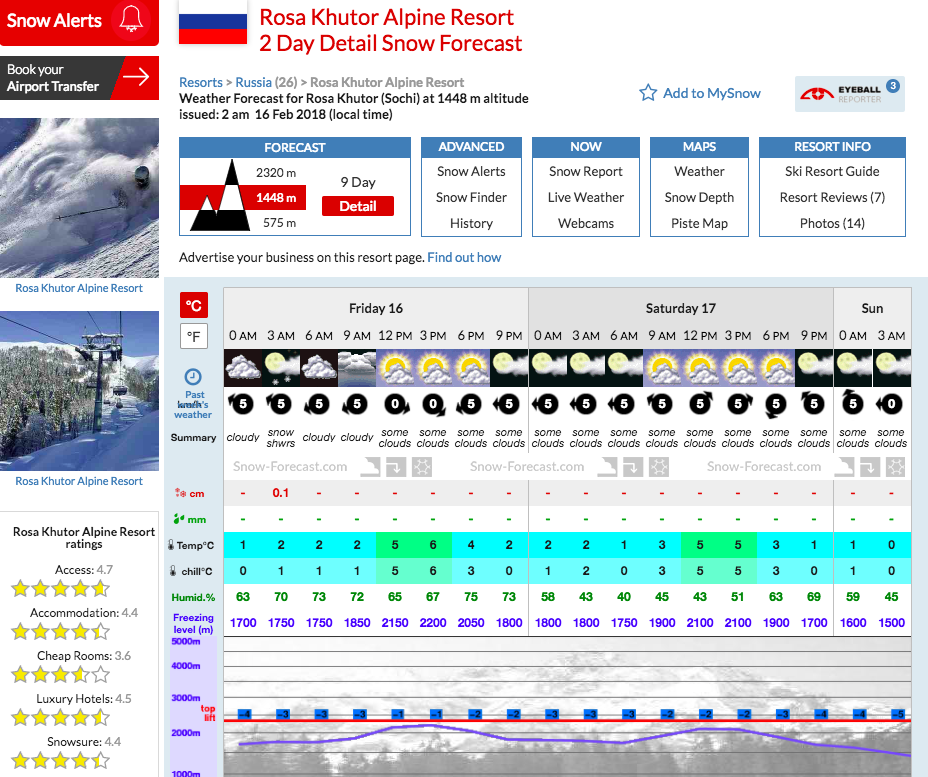Click Resorts breadcrumb link
This screenshot has width=928, height=777.
click(201, 82)
